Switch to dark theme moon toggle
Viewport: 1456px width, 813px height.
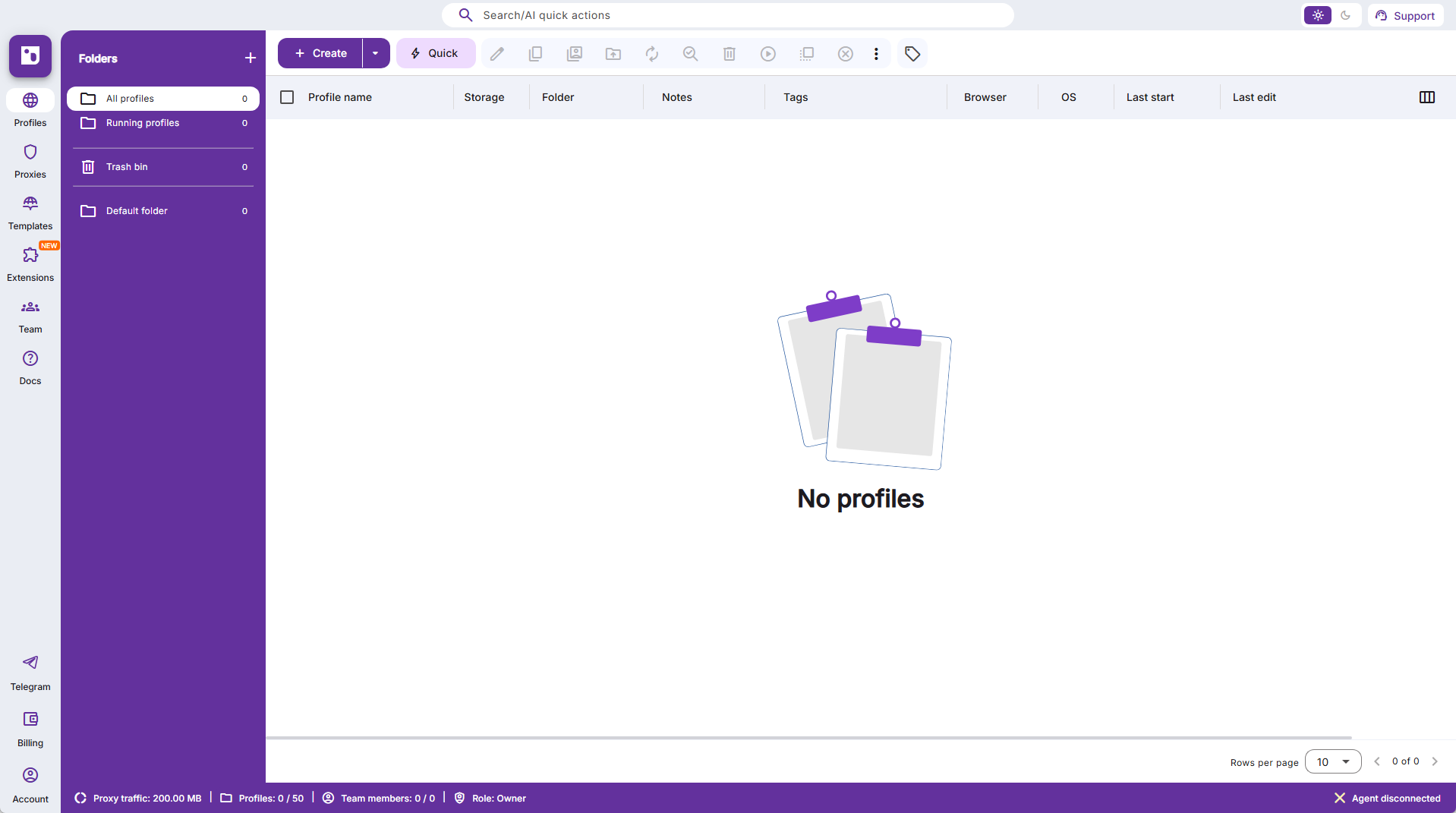(1345, 15)
